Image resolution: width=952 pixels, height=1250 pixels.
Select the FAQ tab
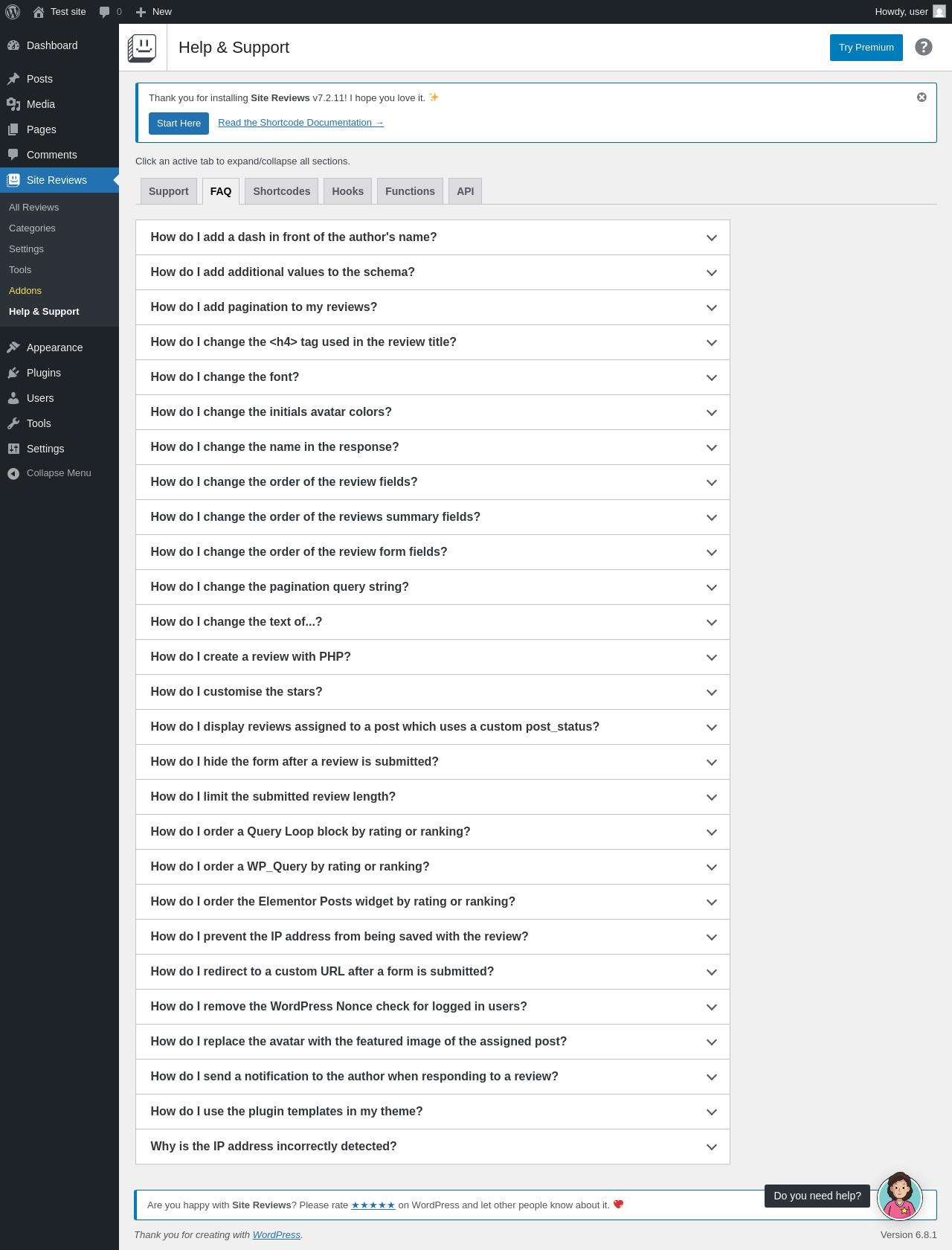click(221, 191)
